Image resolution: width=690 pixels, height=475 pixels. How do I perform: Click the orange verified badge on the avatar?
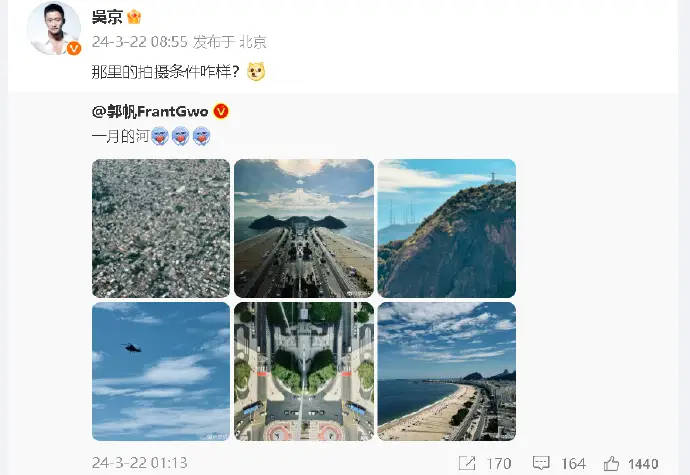coord(73,48)
